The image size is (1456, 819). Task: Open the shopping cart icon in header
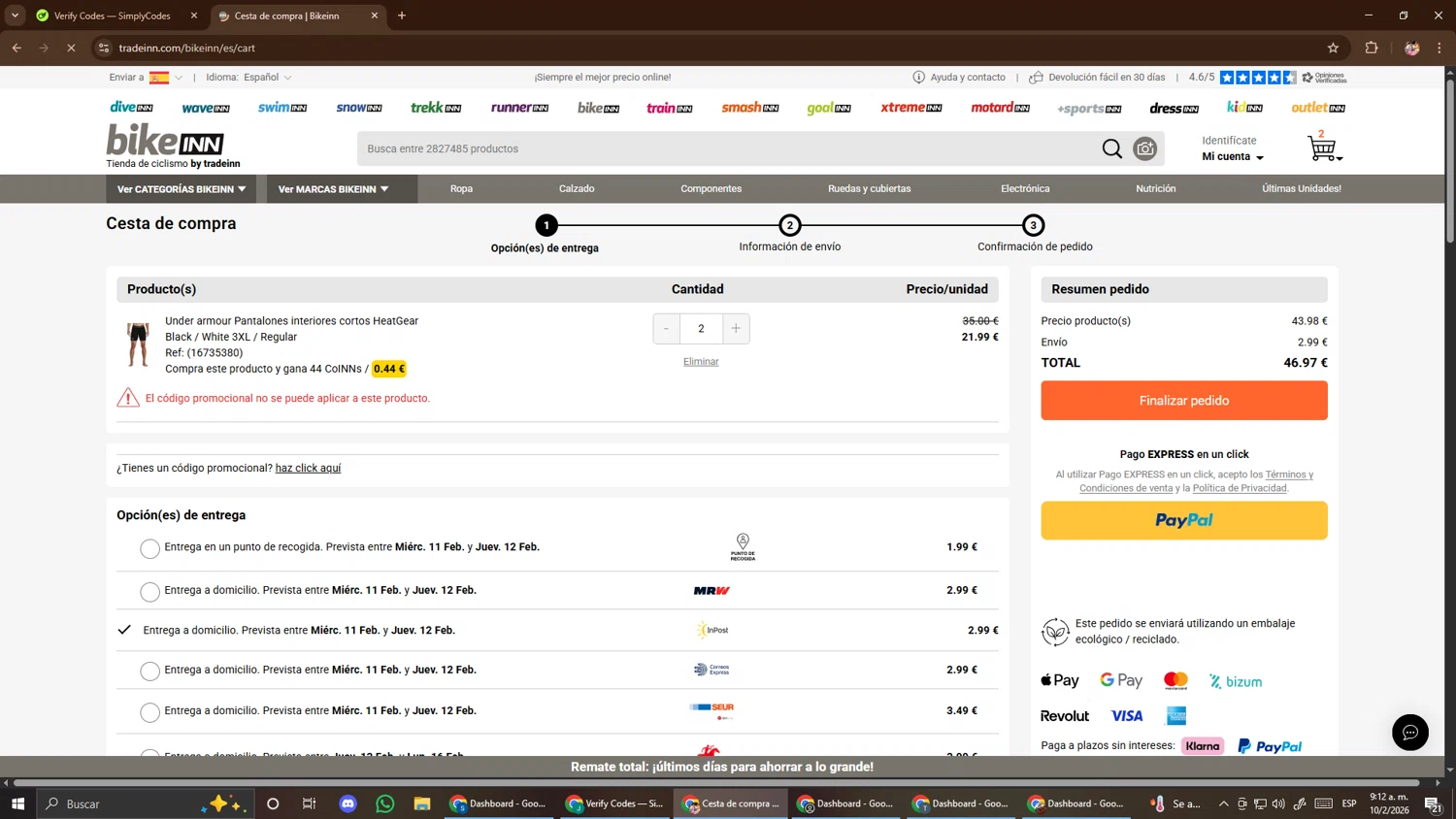1322,147
